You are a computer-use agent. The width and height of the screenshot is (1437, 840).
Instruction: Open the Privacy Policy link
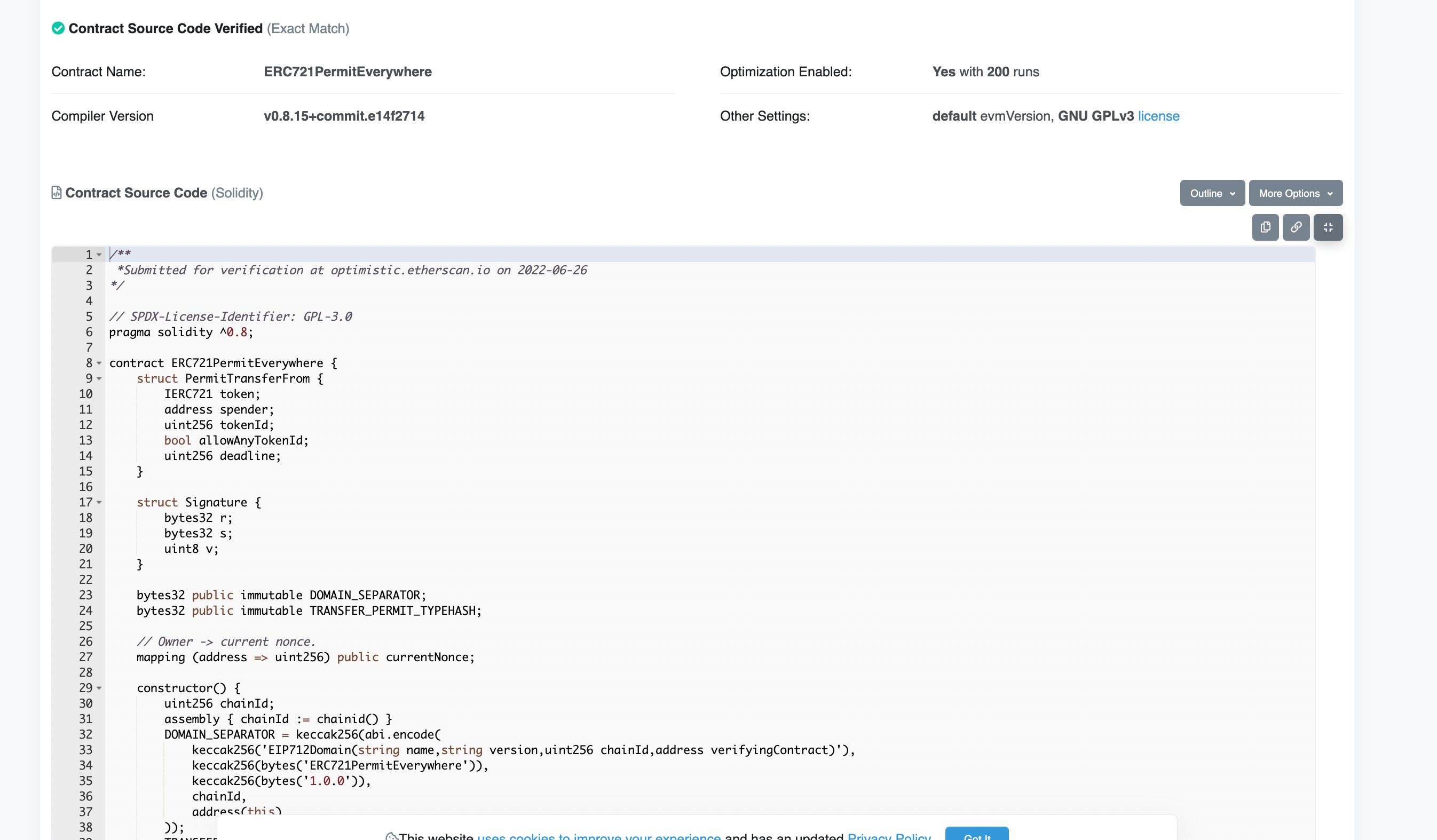coord(889,836)
